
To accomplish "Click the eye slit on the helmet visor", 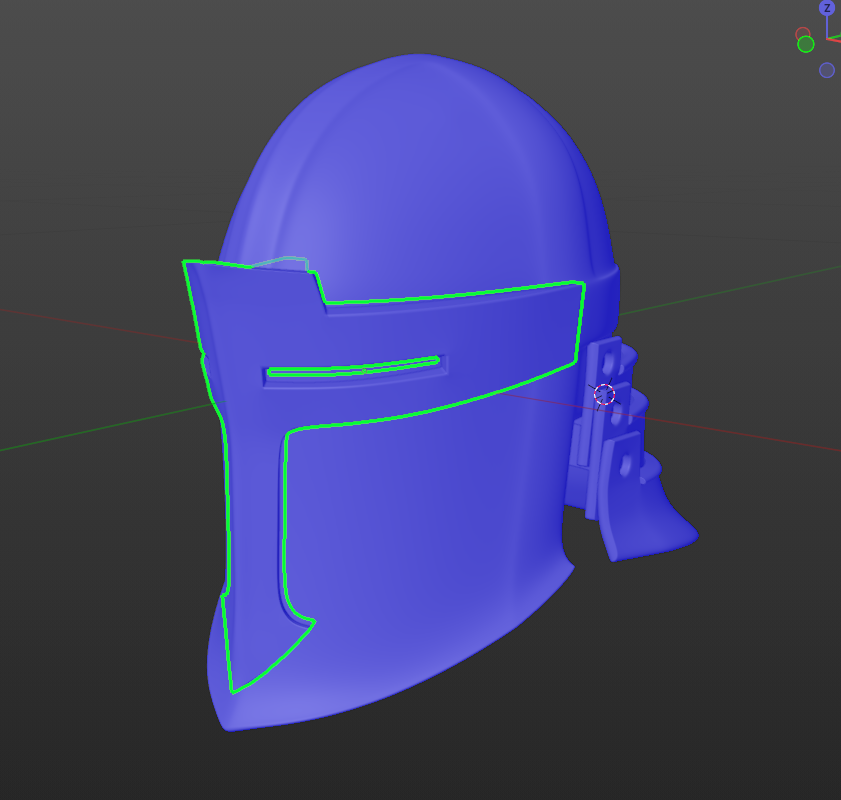I will click(x=354, y=368).
